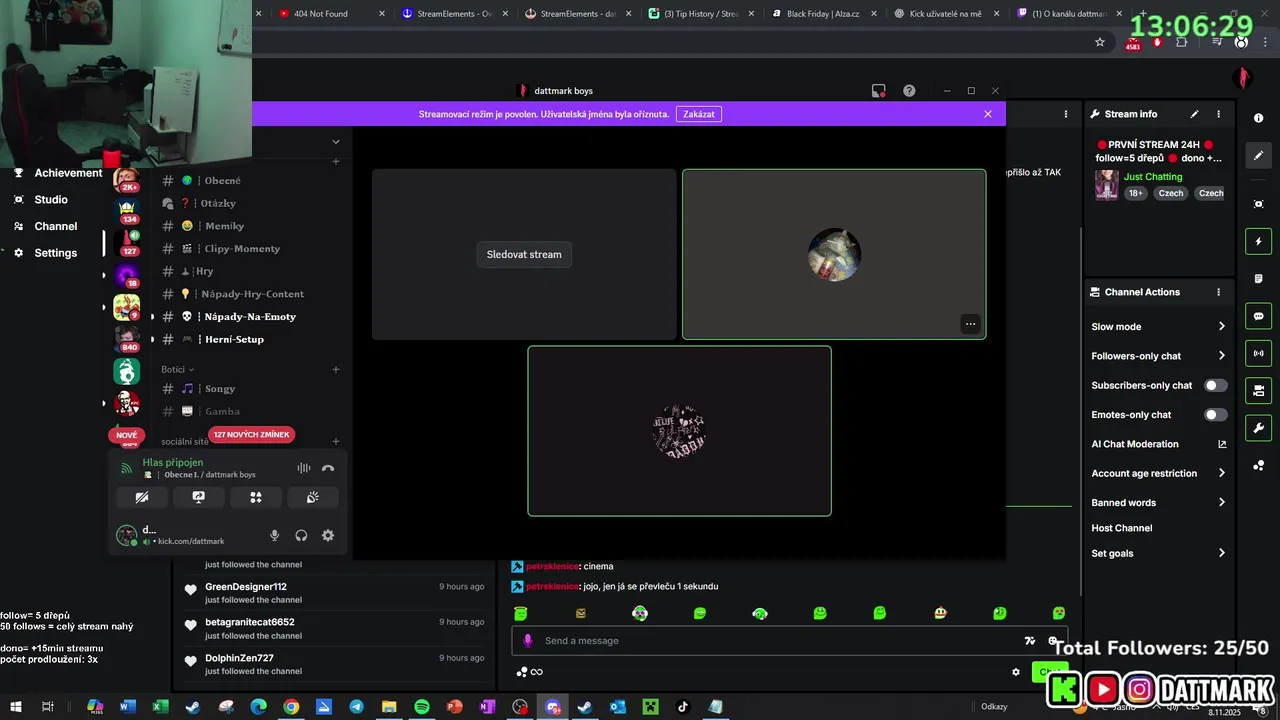Open Discord soundboard button
The height and width of the screenshot is (720, 1280).
313,497
